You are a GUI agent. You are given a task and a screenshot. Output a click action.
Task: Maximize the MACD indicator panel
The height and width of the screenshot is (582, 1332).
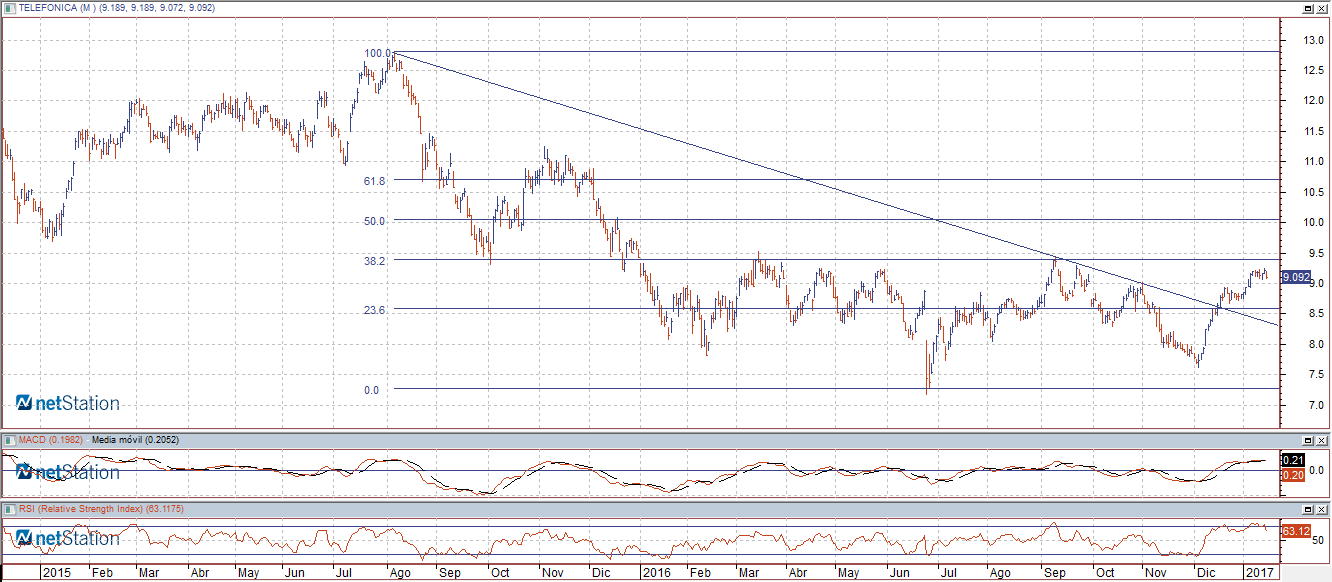point(1308,440)
